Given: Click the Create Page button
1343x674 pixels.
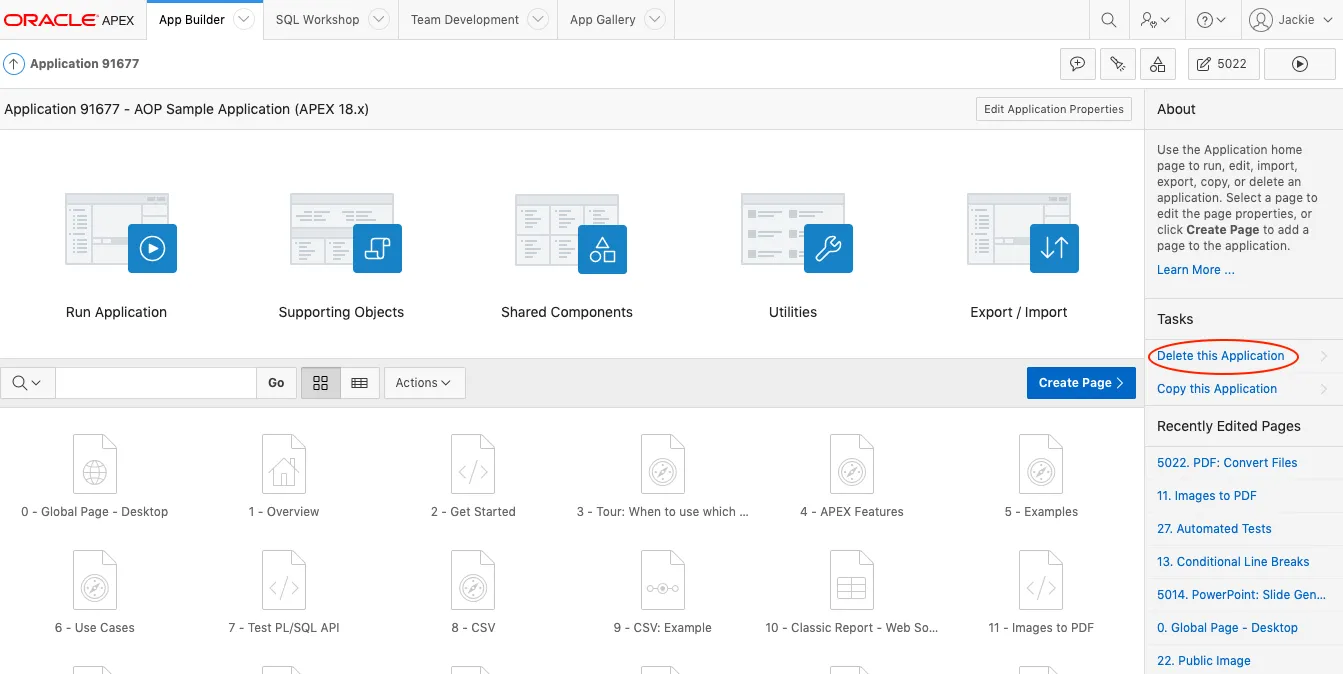Looking at the screenshot, I should [1081, 383].
